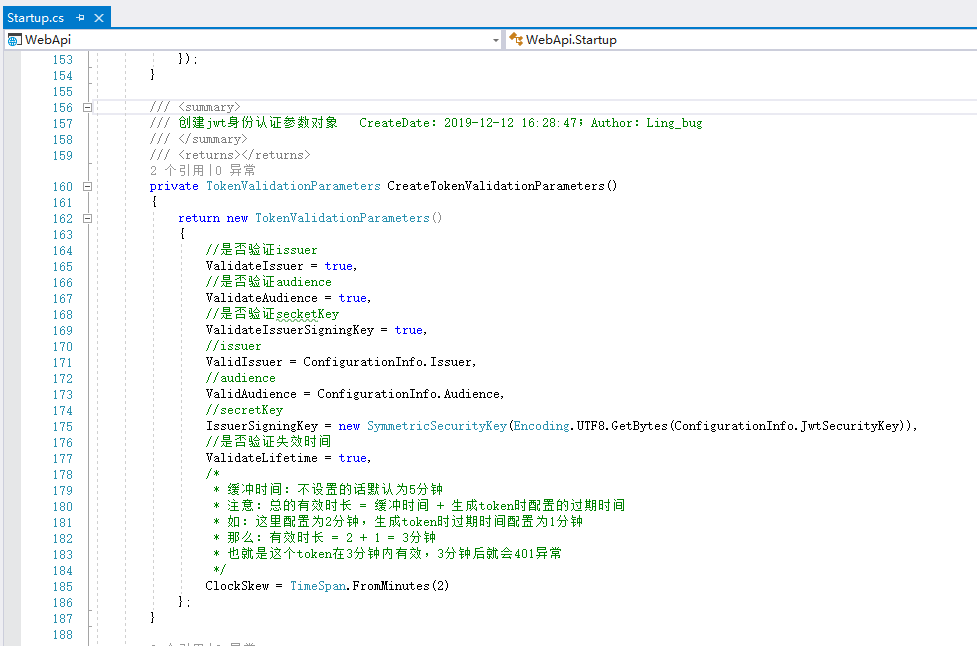977x646 pixels.
Task: Click line number 175 in the gutter
Action: [62, 427]
